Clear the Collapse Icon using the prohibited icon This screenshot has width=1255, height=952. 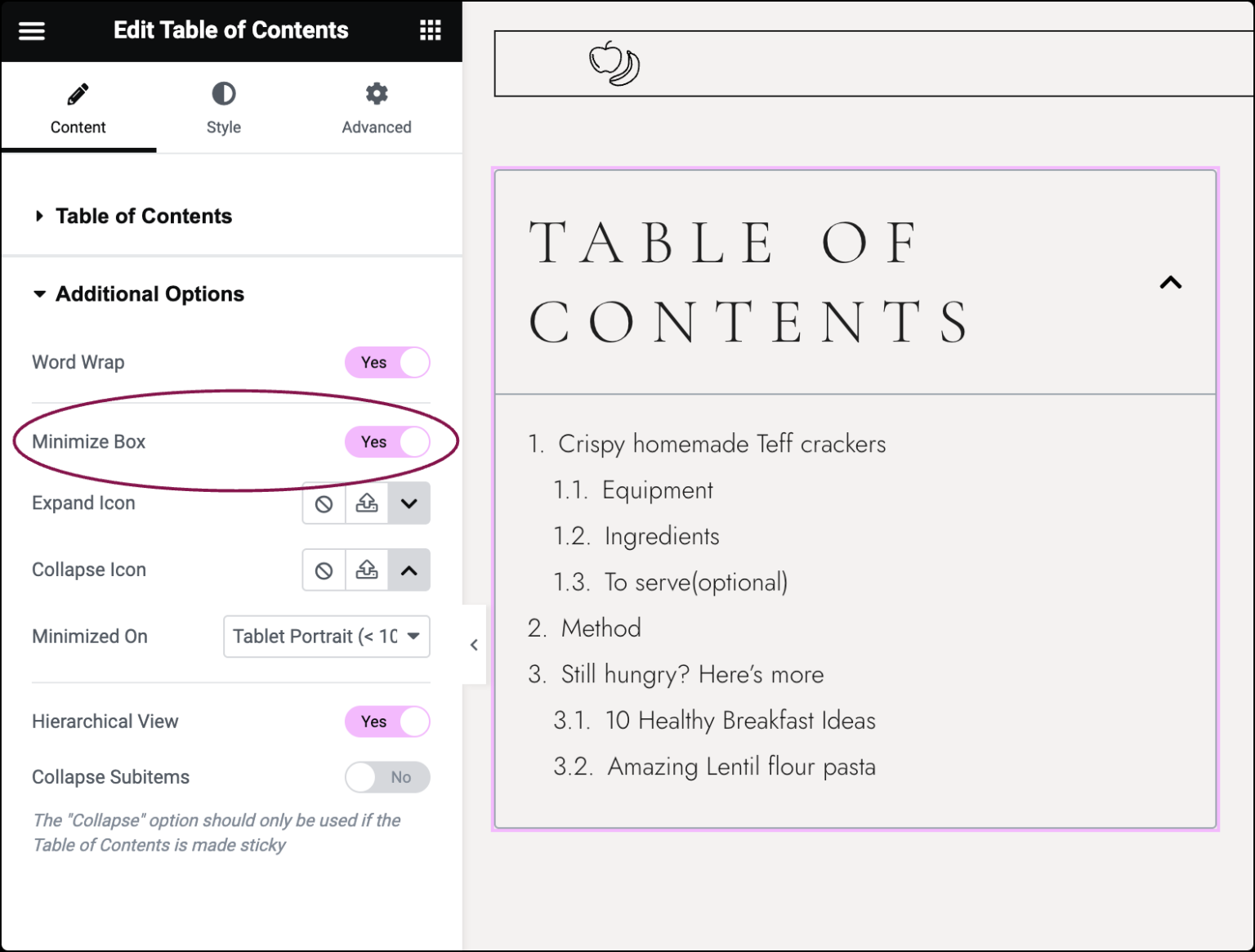(324, 570)
